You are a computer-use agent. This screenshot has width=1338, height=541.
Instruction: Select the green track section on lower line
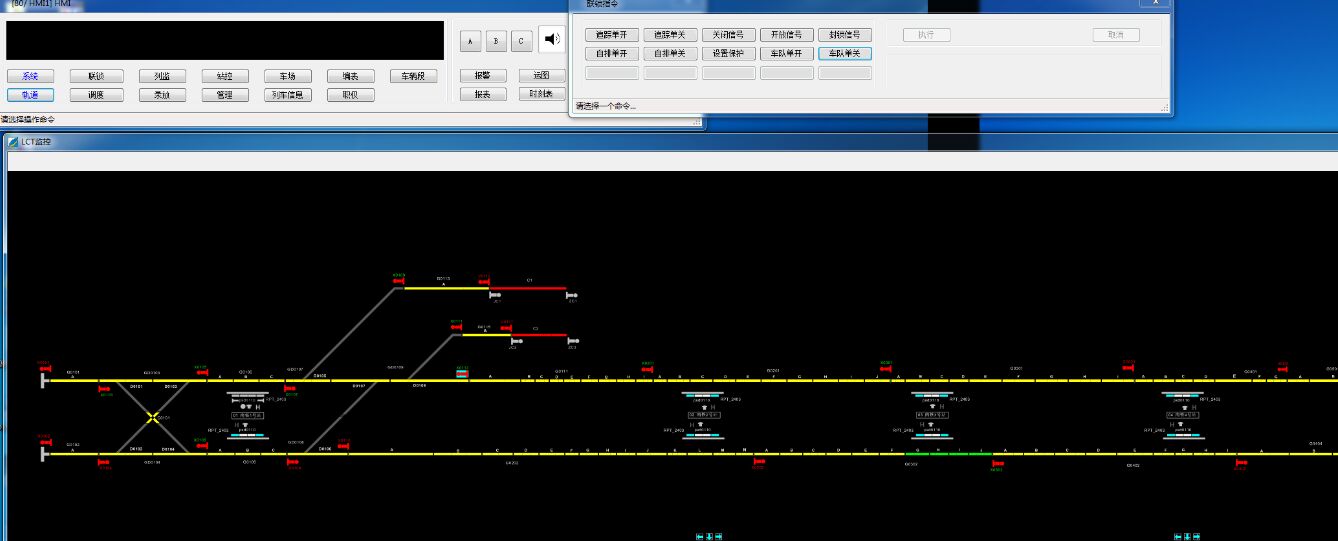(948, 454)
